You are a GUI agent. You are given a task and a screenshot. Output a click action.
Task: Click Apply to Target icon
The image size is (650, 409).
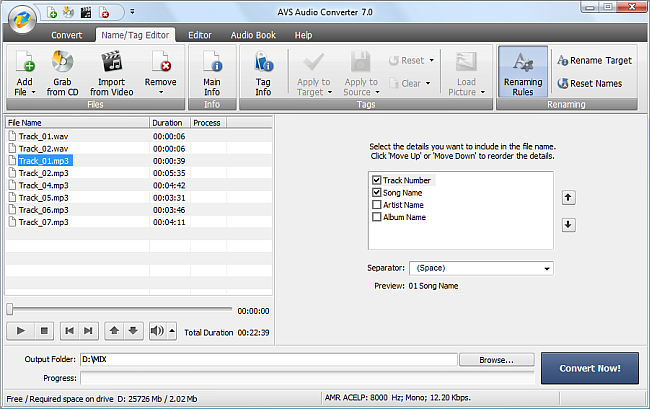314,62
